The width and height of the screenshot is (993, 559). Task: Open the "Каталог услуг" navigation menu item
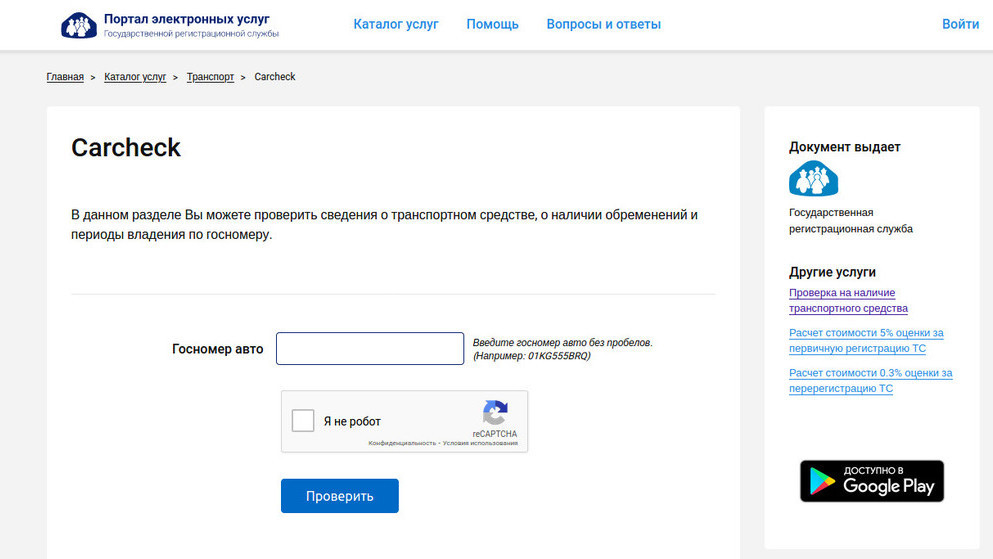(396, 24)
